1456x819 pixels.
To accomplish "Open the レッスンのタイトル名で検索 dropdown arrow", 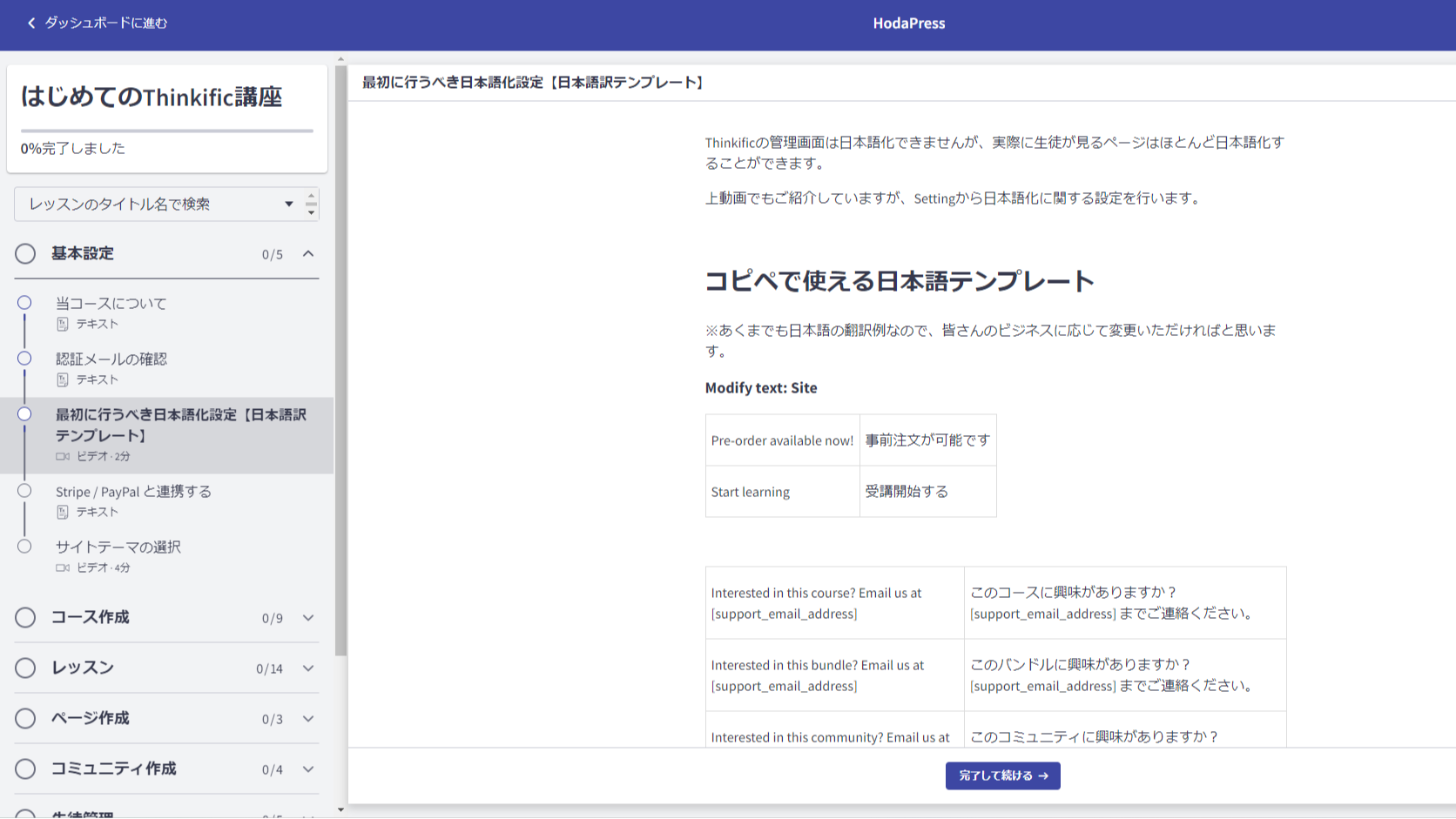I will 289,205.
